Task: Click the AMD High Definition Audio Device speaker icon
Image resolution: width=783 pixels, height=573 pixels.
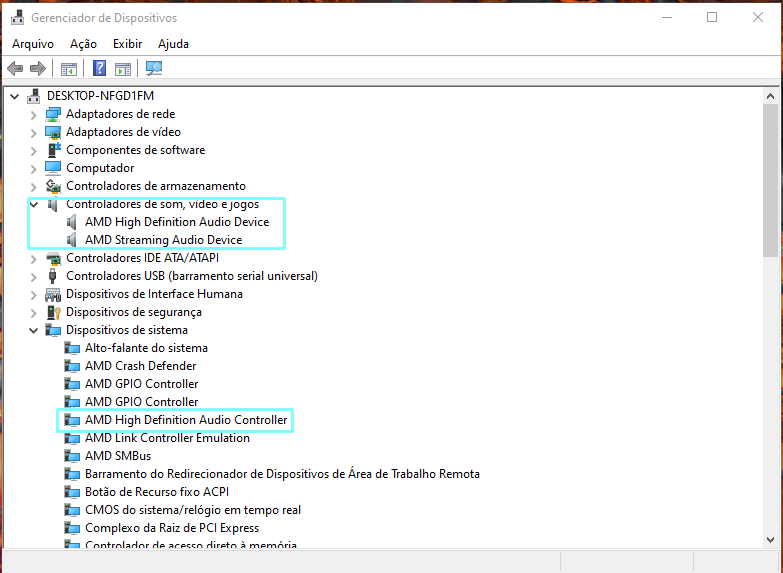Action: 72,222
